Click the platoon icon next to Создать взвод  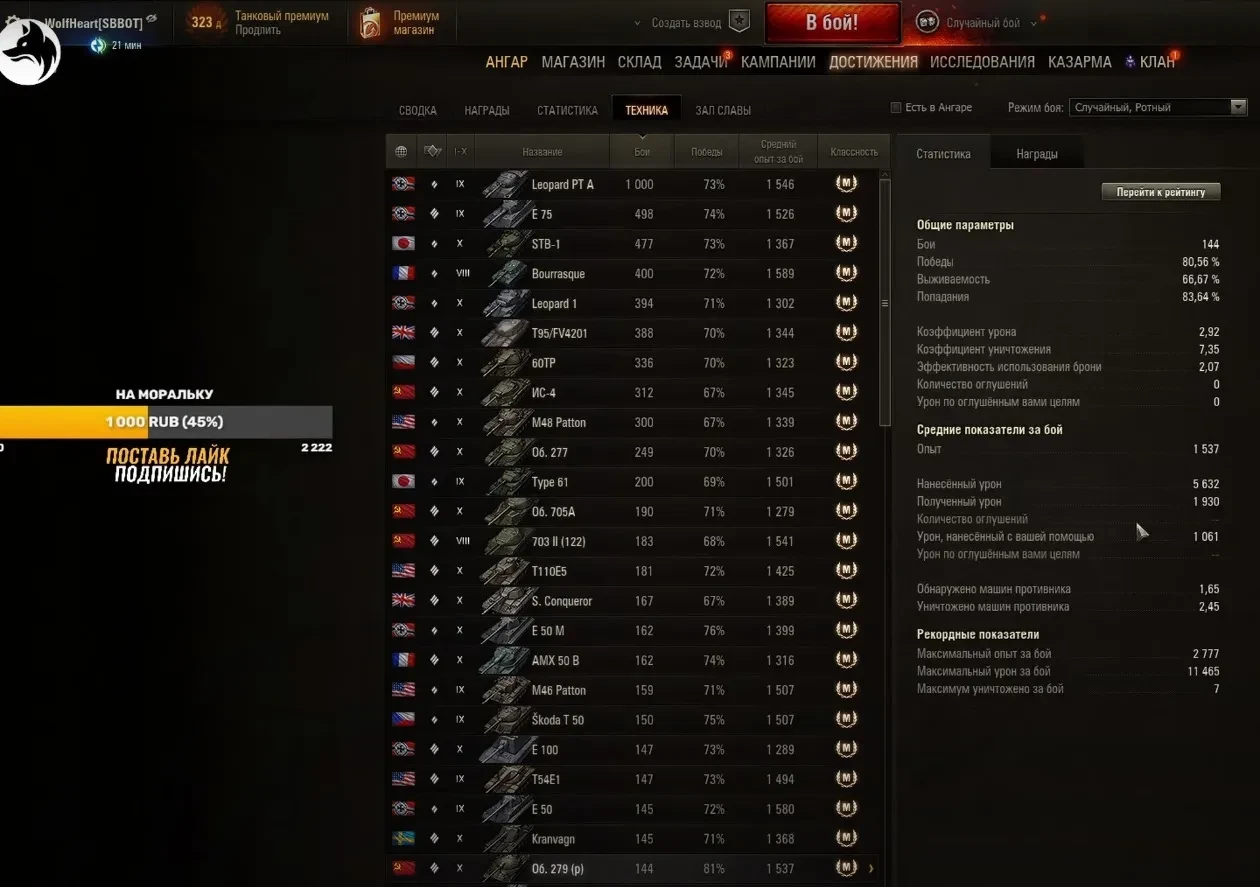739,22
